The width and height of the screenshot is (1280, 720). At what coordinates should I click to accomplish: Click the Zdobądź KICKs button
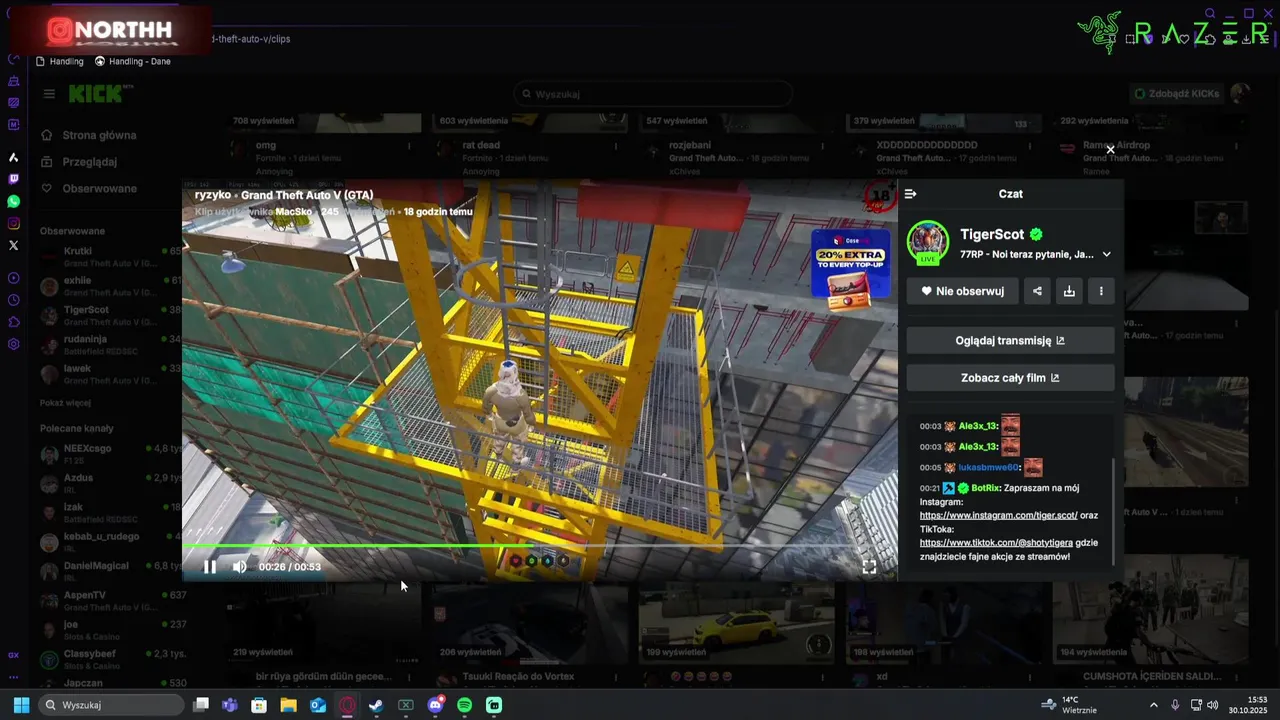click(1176, 94)
